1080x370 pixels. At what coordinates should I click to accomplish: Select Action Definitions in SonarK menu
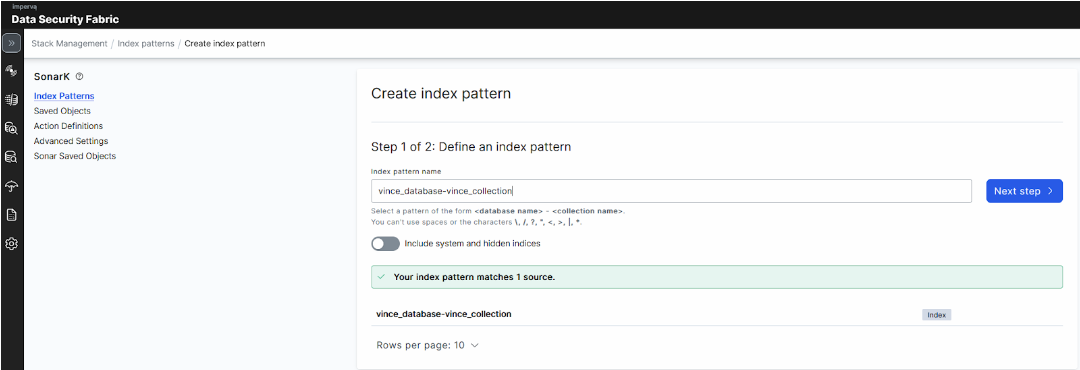pyautogui.click(x=68, y=126)
